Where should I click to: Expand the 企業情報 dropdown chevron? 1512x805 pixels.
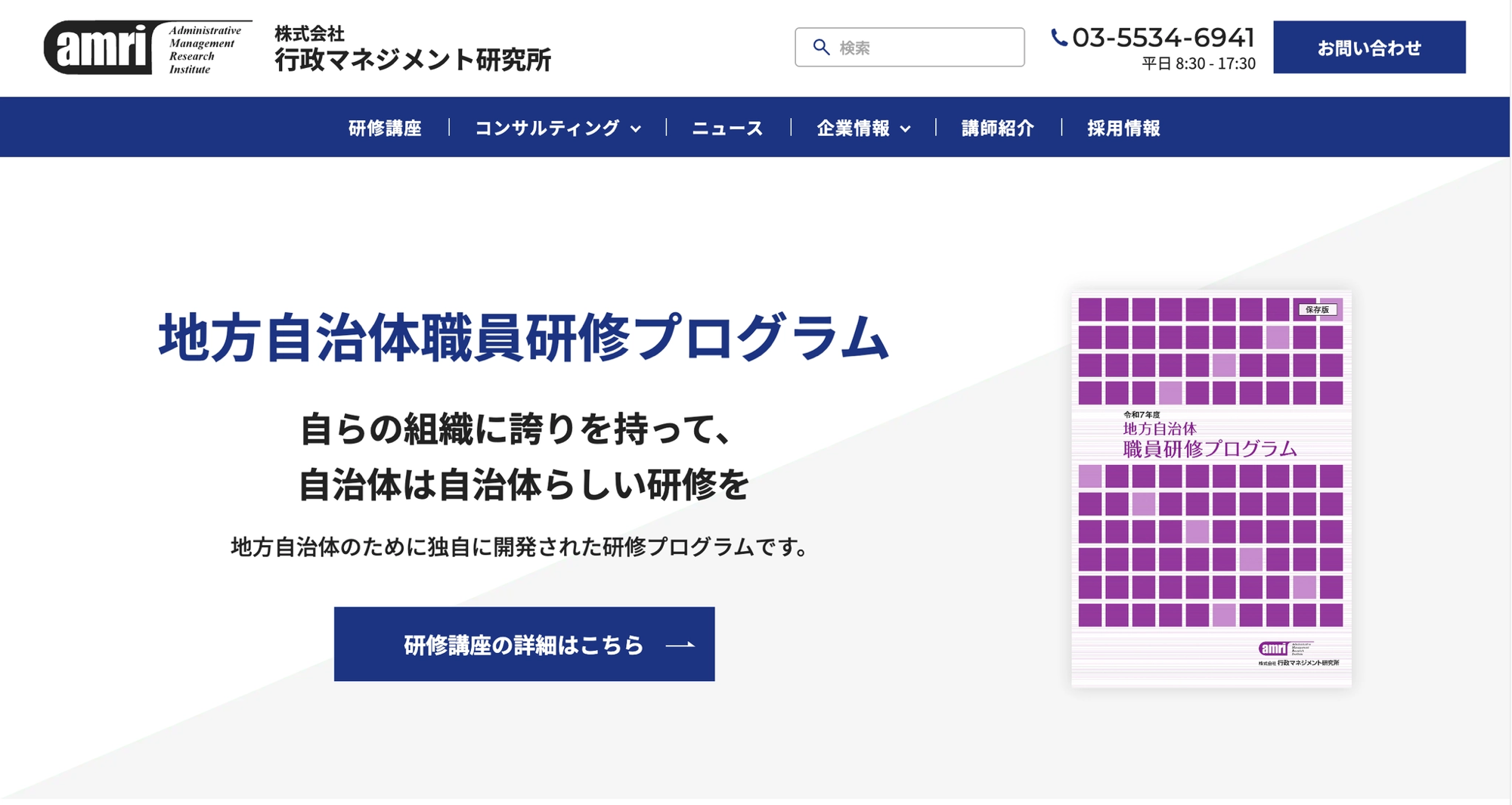click(x=905, y=129)
